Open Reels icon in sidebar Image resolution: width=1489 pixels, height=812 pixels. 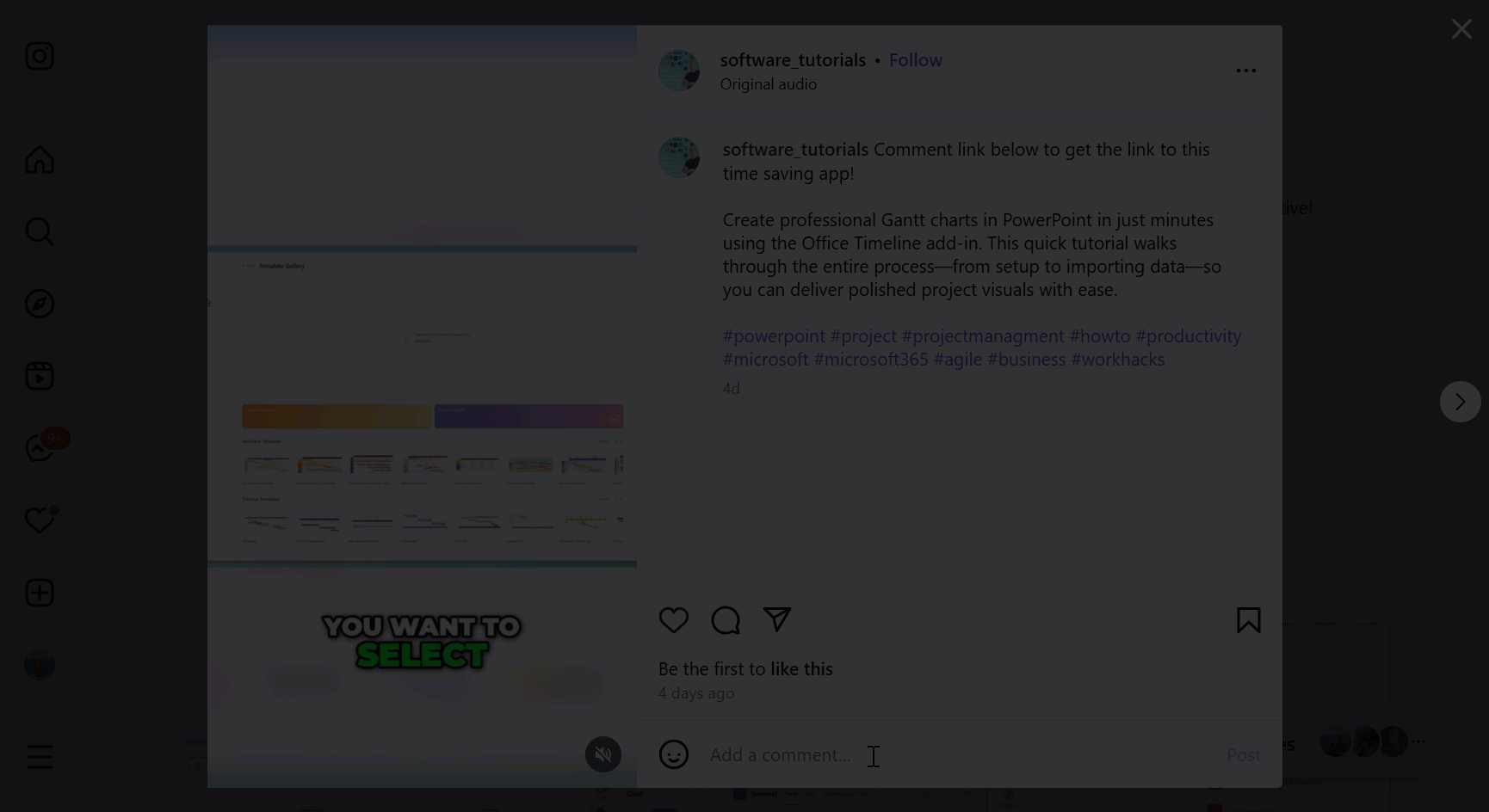40,376
